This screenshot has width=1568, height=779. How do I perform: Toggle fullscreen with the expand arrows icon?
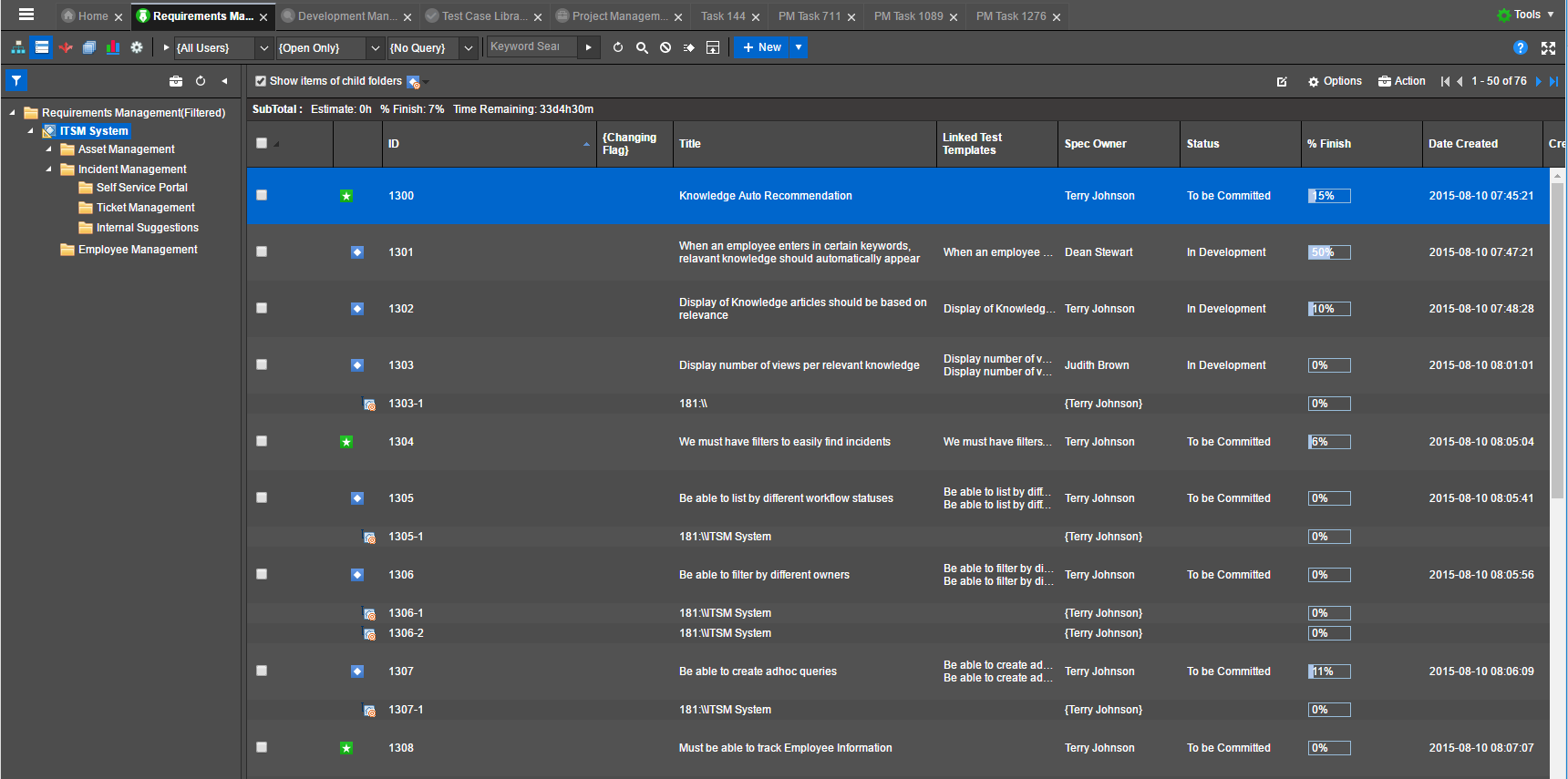1548,47
